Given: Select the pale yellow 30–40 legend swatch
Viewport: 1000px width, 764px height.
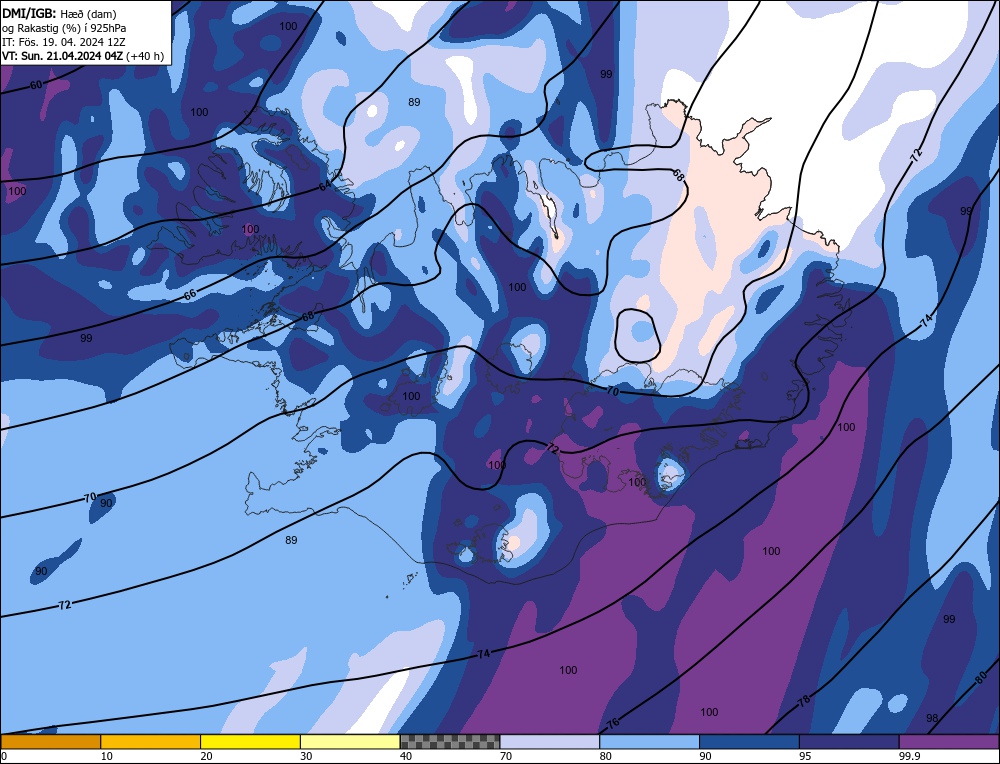Looking at the screenshot, I should [350, 741].
